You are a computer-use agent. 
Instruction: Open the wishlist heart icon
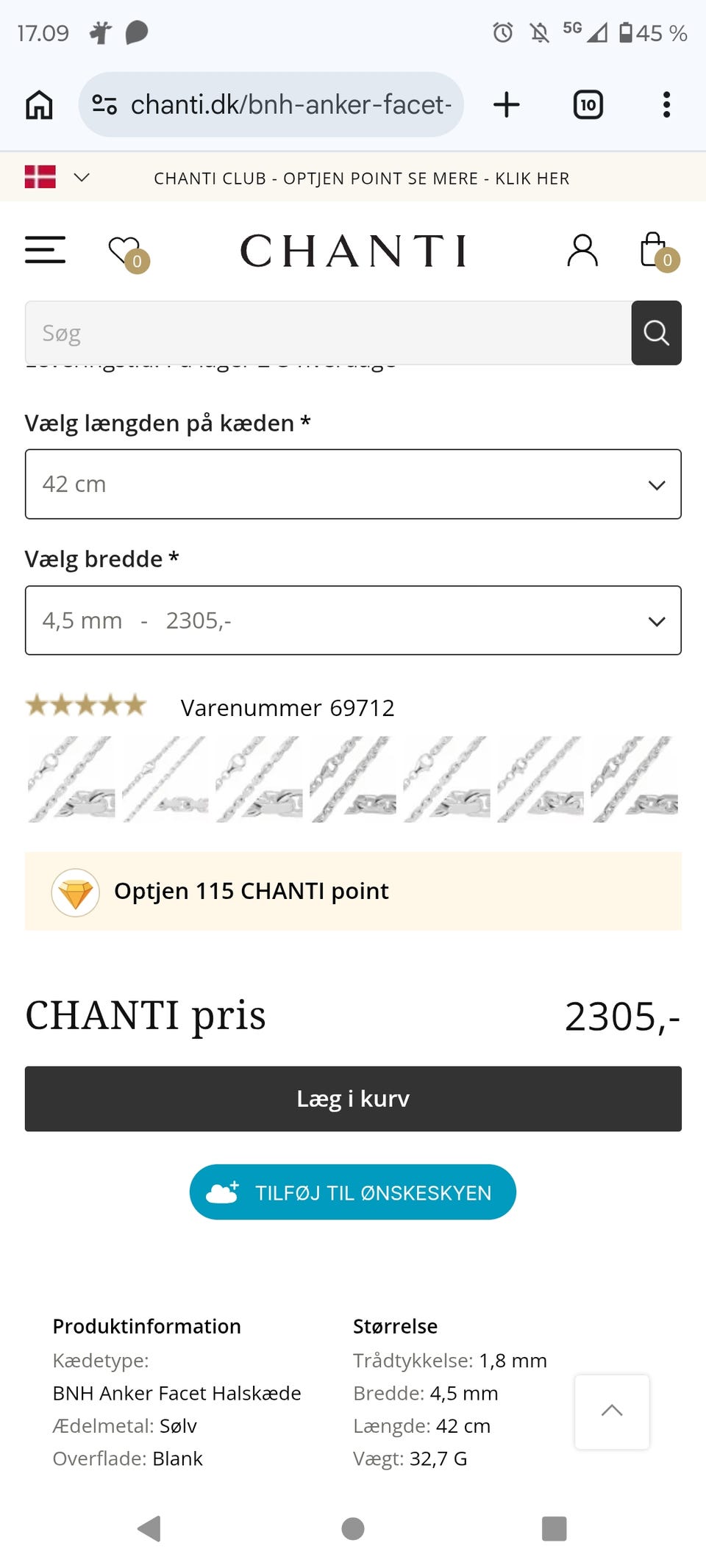click(x=125, y=251)
